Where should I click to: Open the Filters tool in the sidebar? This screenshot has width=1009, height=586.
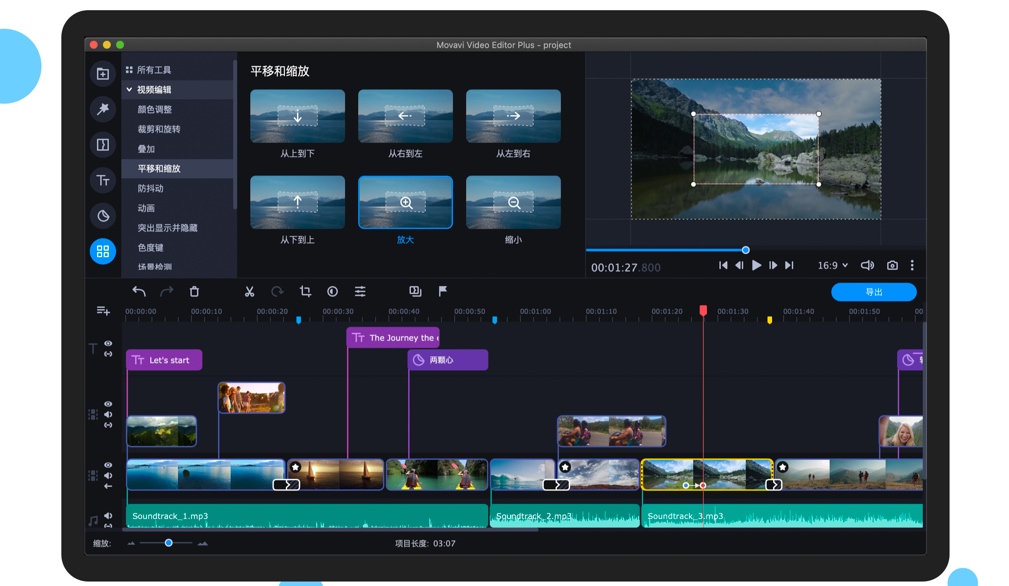click(x=103, y=110)
